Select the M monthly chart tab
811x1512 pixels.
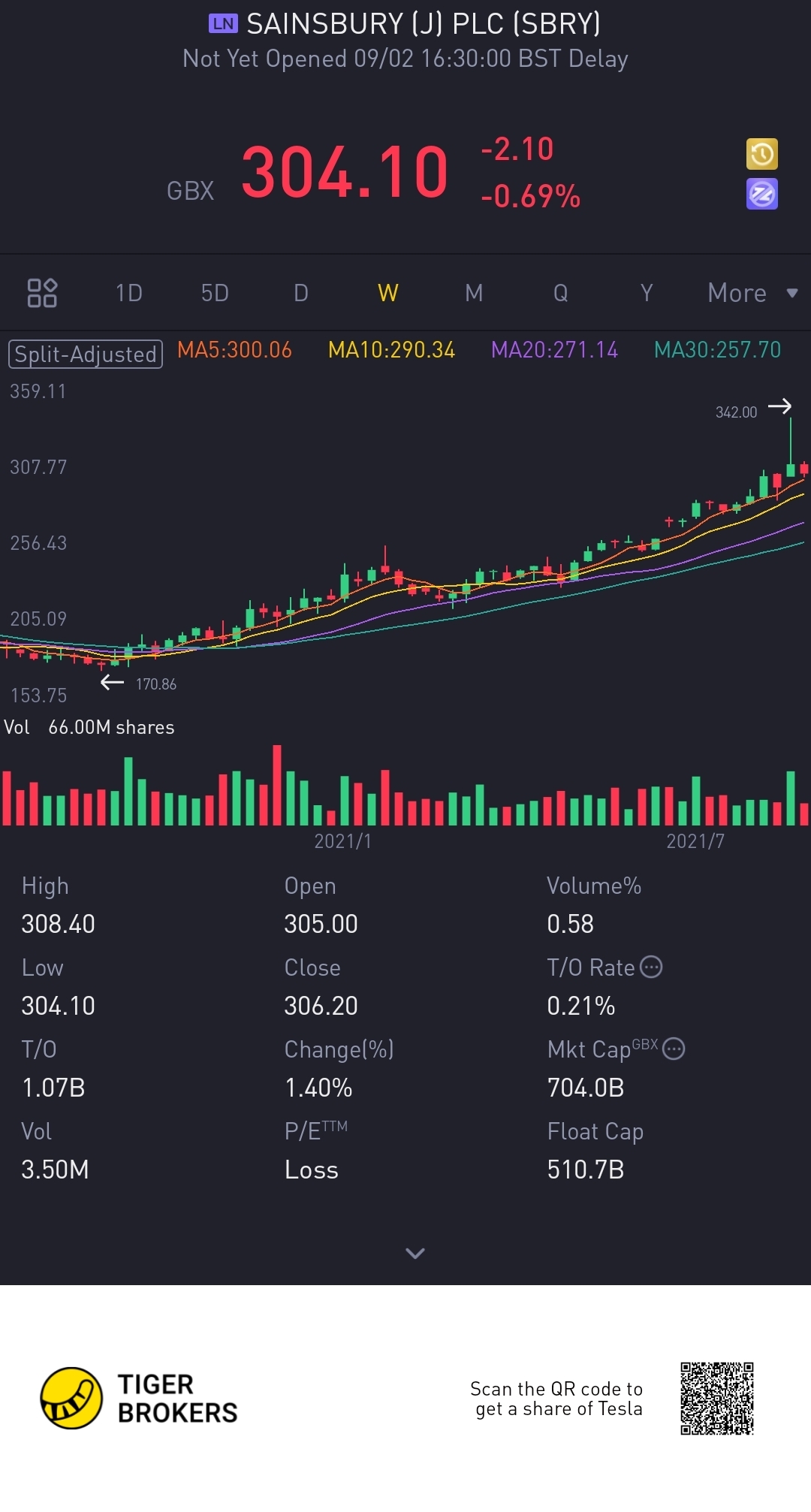474,293
